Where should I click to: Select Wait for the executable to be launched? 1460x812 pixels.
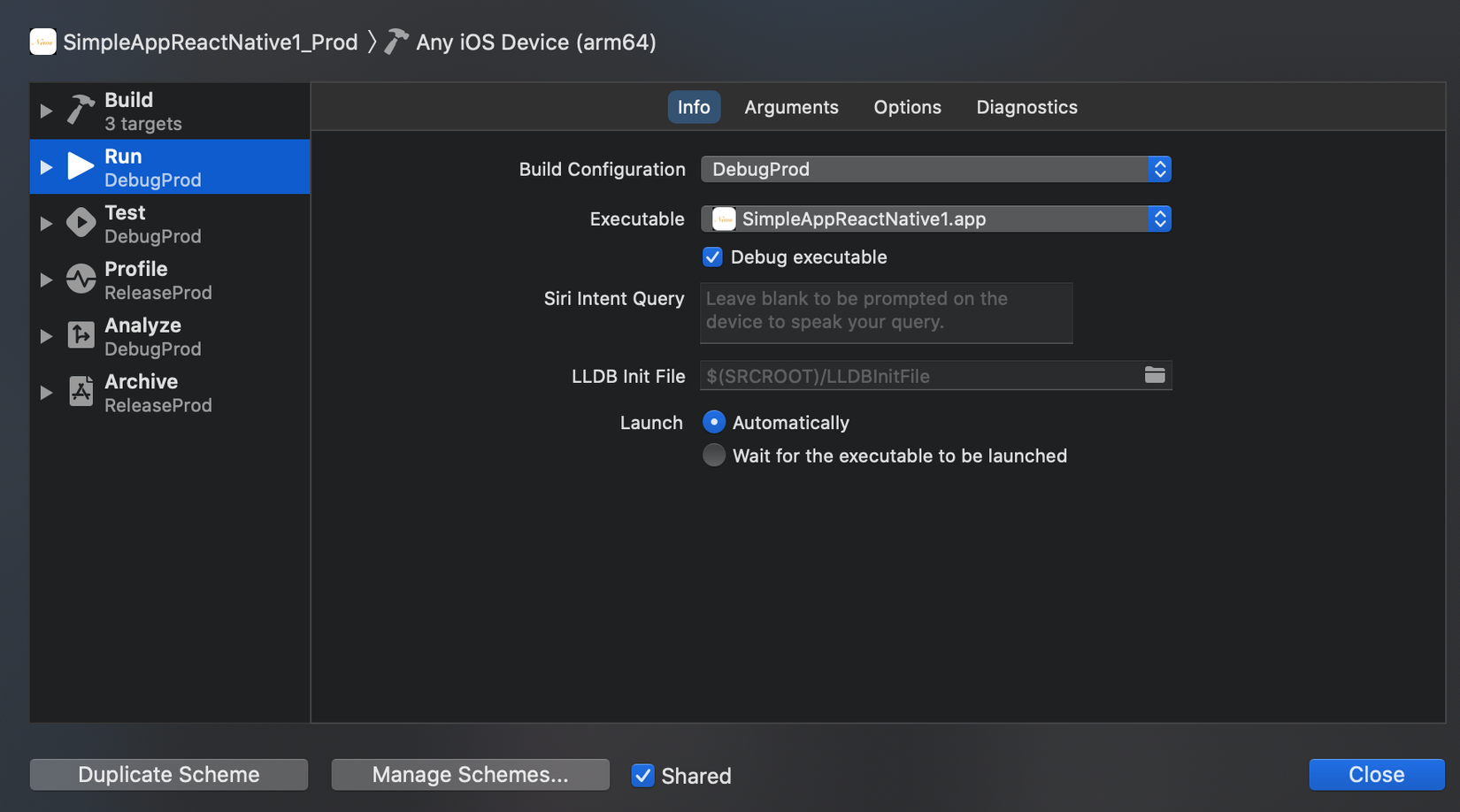(714, 456)
